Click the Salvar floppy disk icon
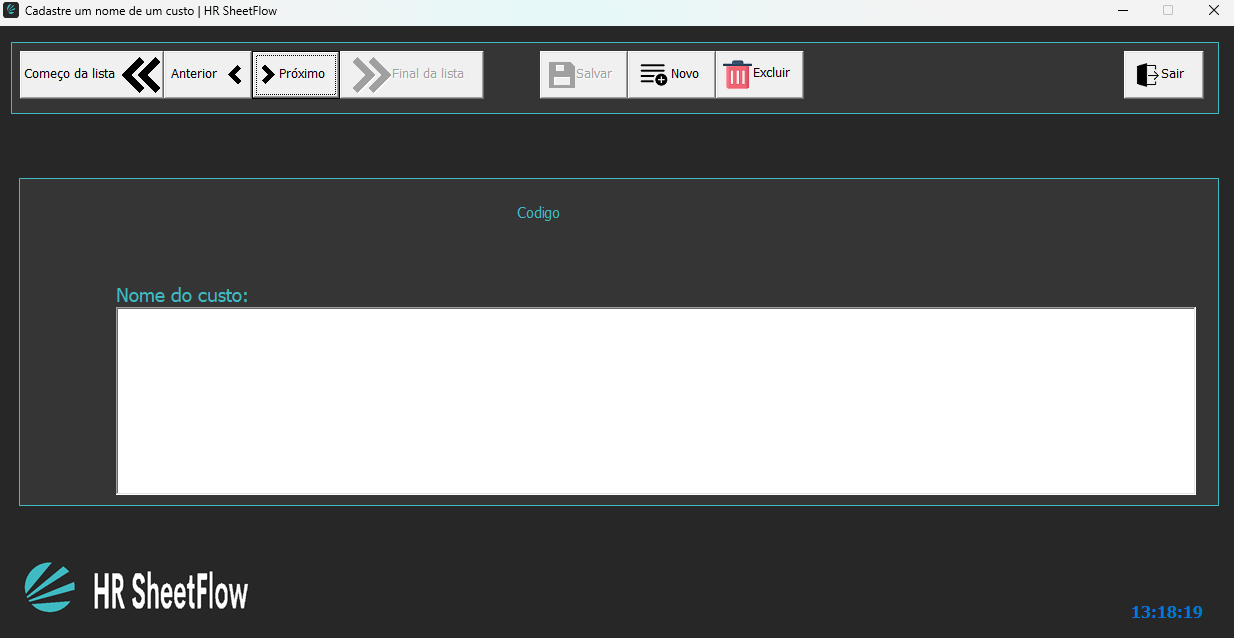This screenshot has width=1234, height=638. 562,75
